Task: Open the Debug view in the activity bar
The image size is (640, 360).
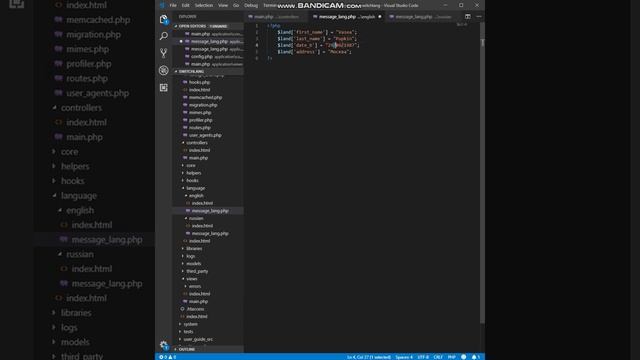Action: click(164, 70)
